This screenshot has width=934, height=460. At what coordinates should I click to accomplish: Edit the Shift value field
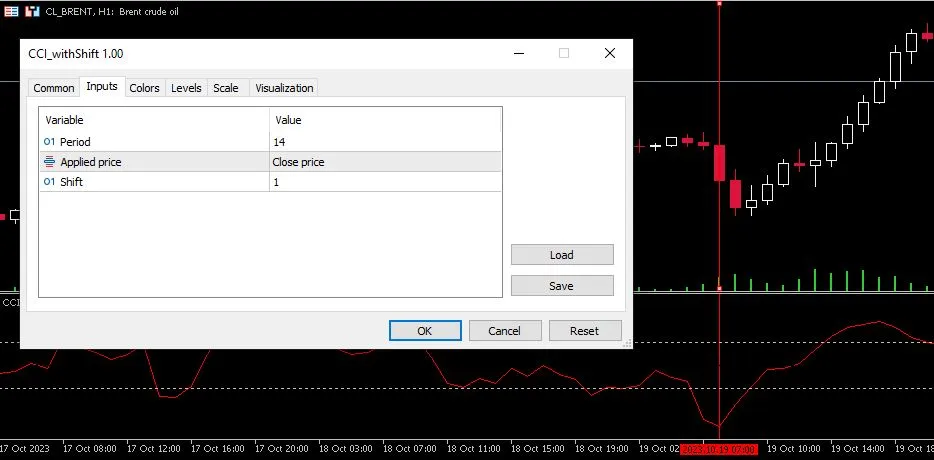(x=385, y=182)
